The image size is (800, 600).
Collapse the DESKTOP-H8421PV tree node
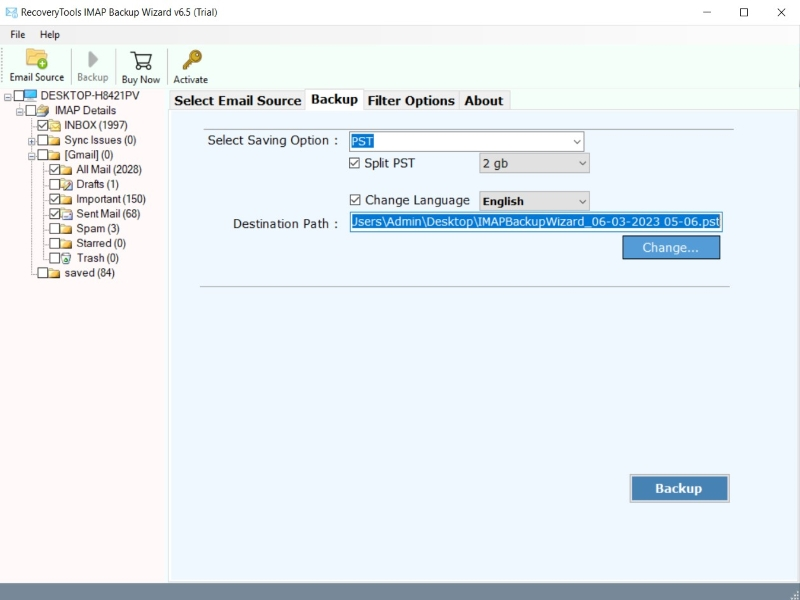tap(8, 96)
